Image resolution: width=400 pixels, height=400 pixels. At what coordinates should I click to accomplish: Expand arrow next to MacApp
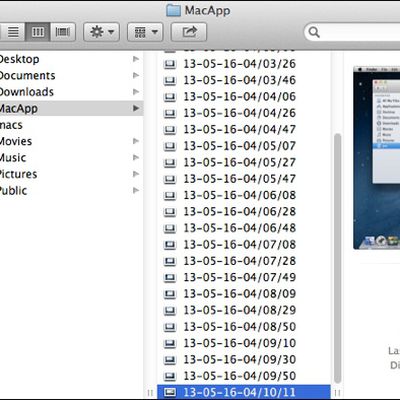coord(136,108)
